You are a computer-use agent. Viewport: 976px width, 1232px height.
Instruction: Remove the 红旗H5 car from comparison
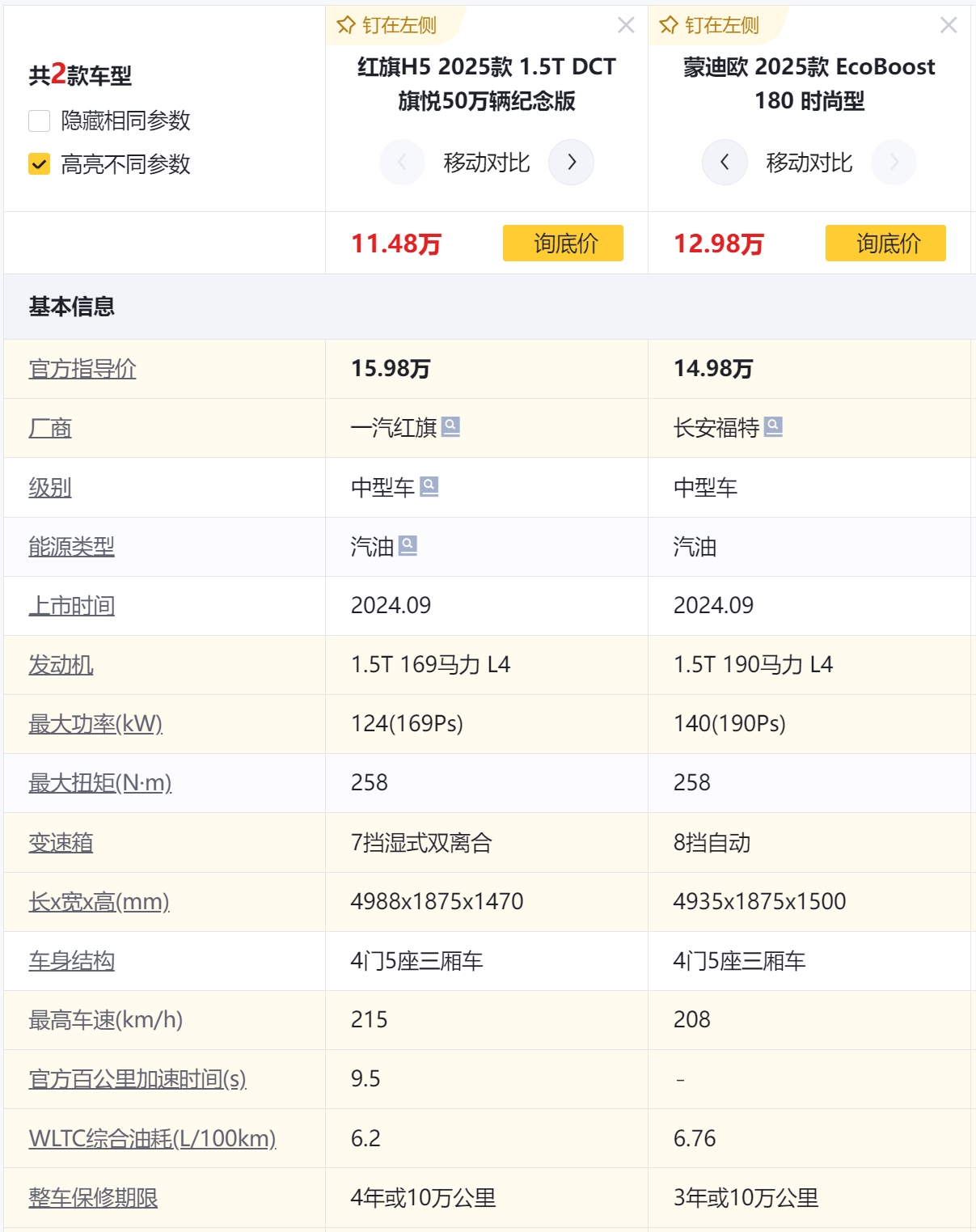(626, 25)
